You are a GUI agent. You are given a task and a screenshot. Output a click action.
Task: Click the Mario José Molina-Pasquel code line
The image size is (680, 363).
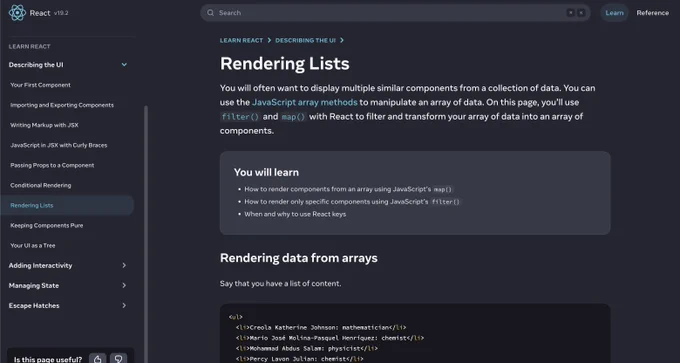pyautogui.click(x=330, y=338)
